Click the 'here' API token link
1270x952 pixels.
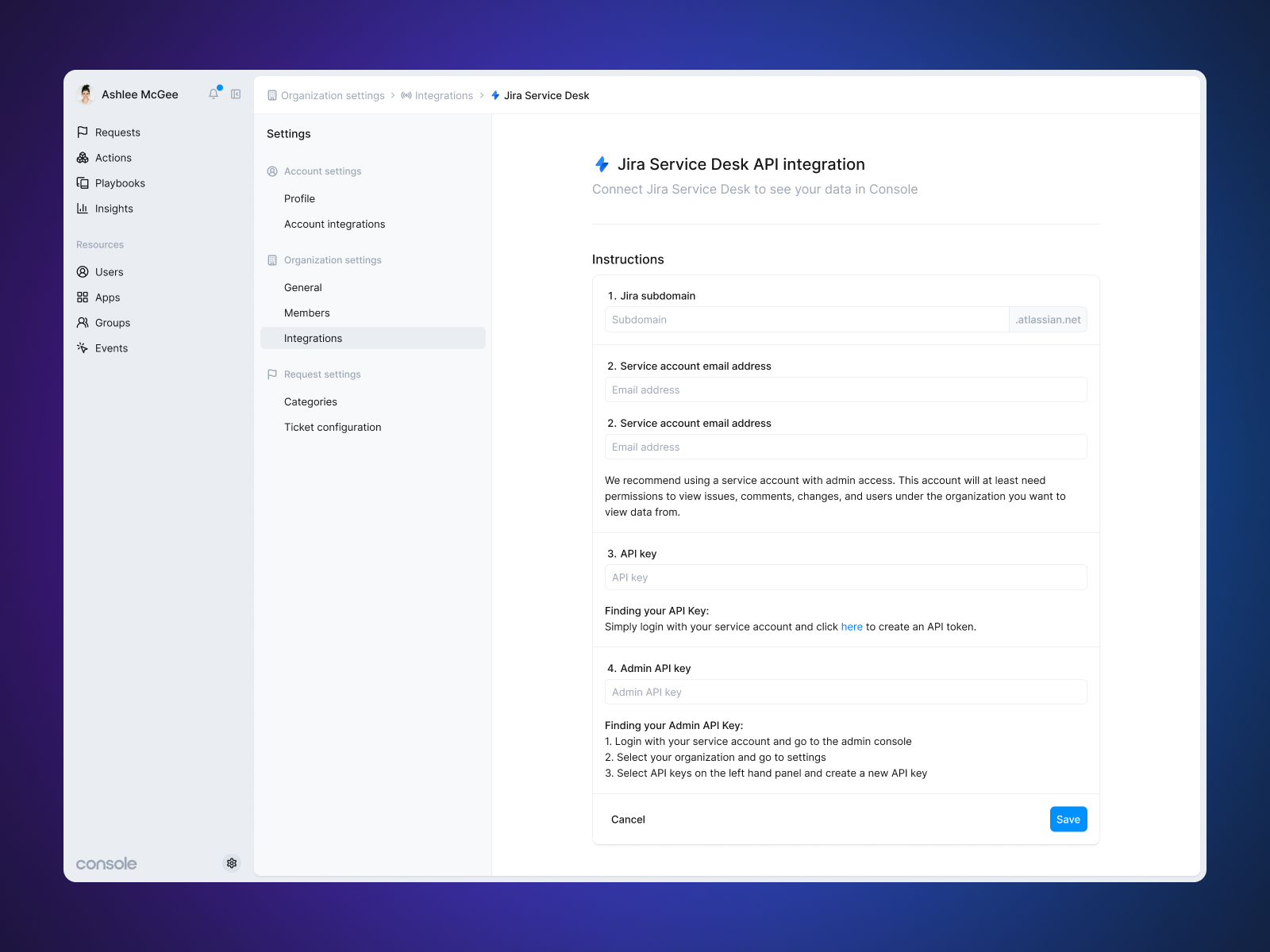click(852, 627)
